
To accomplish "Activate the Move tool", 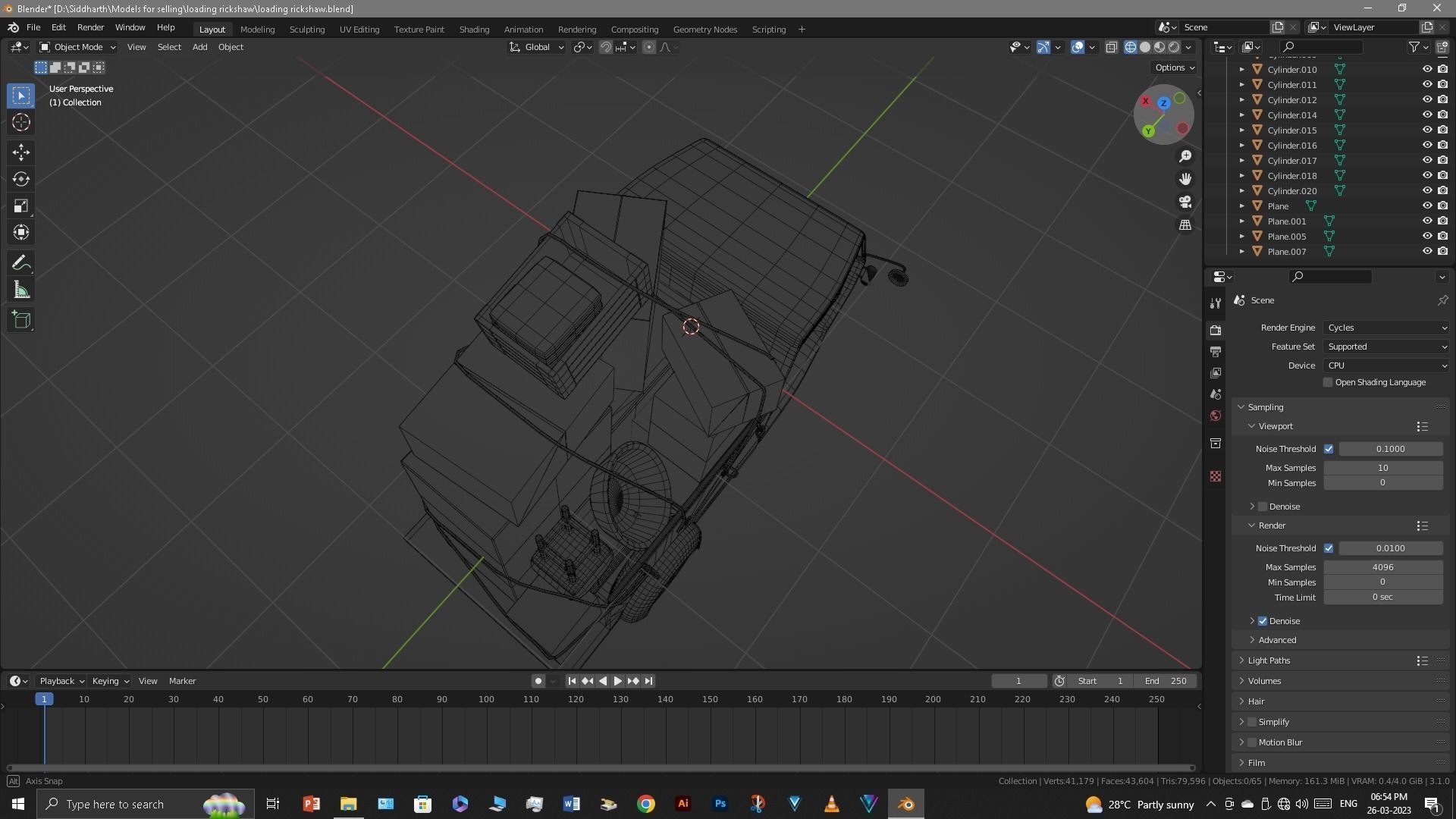I will [21, 152].
